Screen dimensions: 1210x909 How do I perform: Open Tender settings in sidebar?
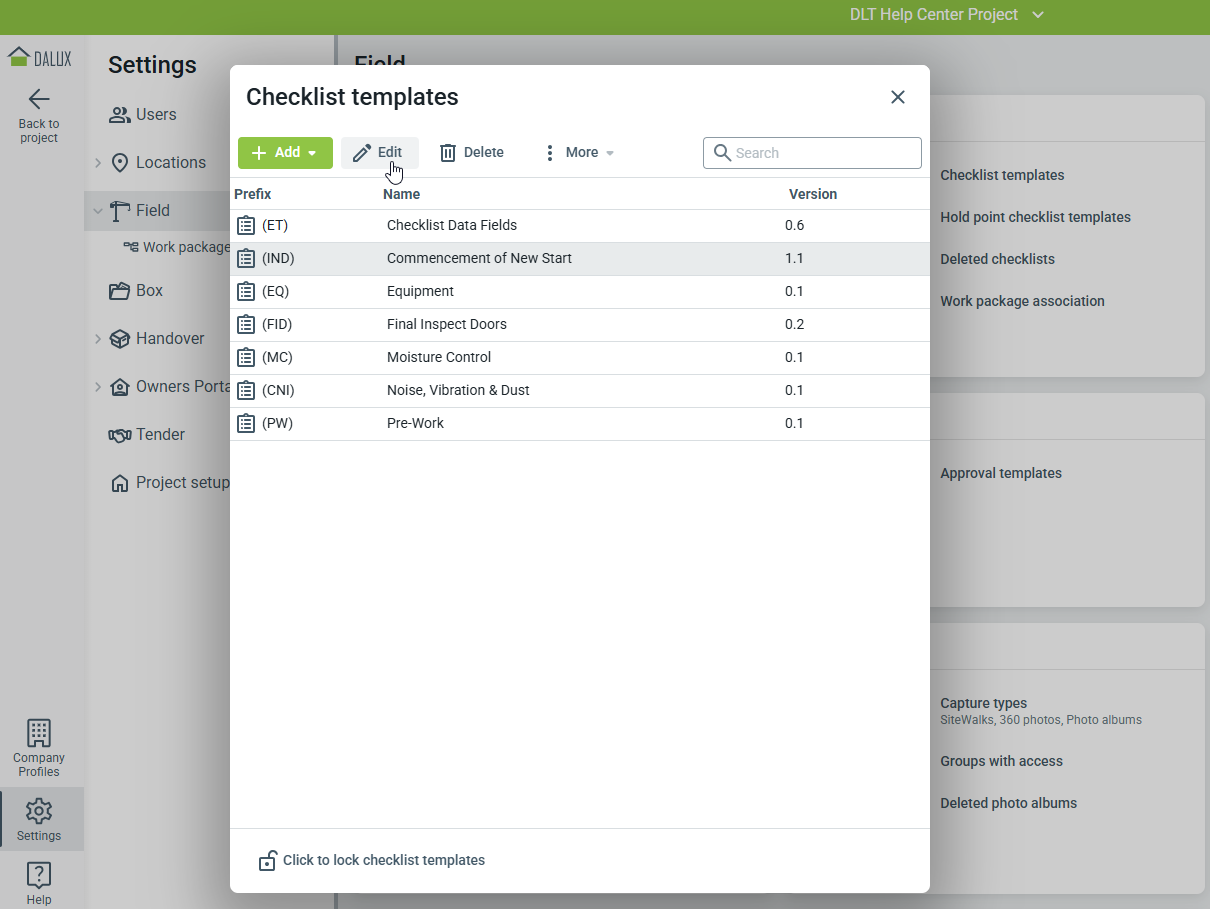pyautogui.click(x=160, y=434)
